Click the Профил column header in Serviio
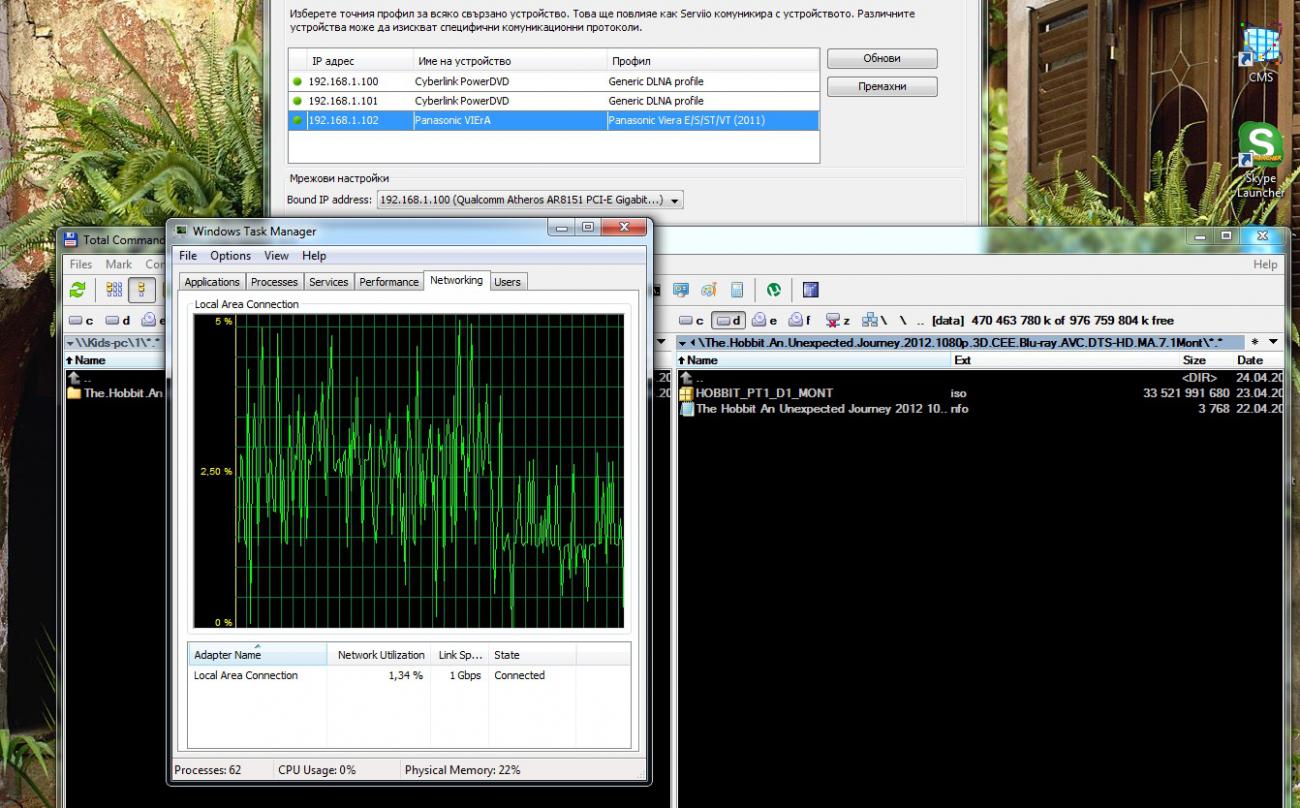 click(712, 61)
